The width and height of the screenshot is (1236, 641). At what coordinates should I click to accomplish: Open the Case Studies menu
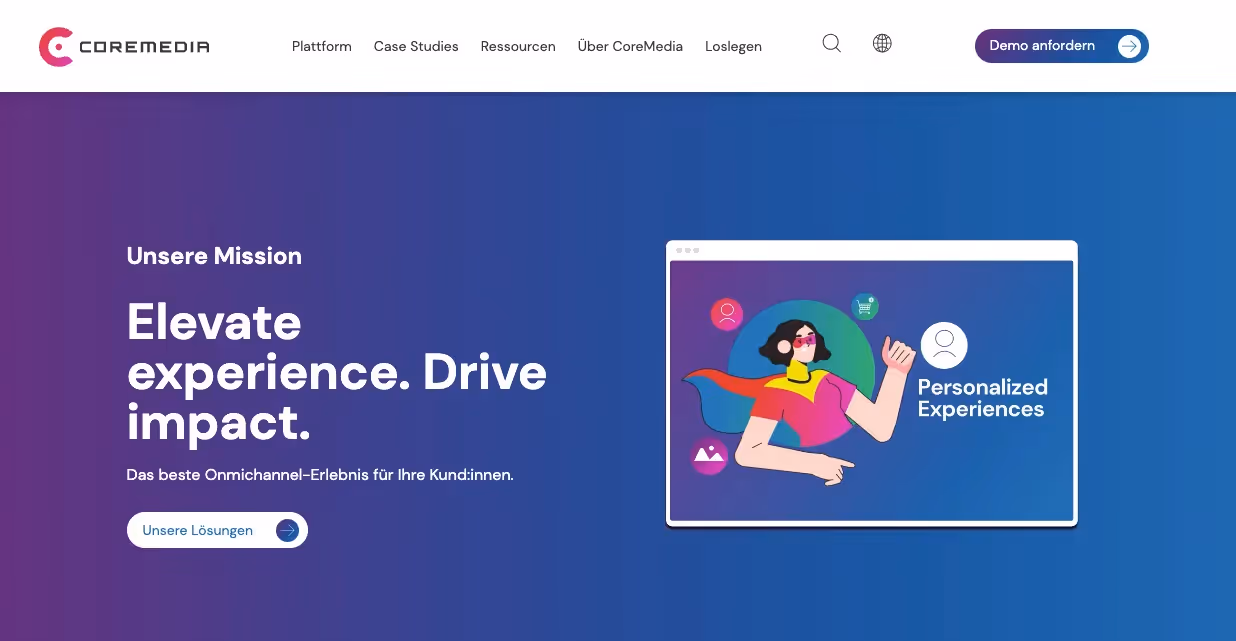(x=416, y=46)
